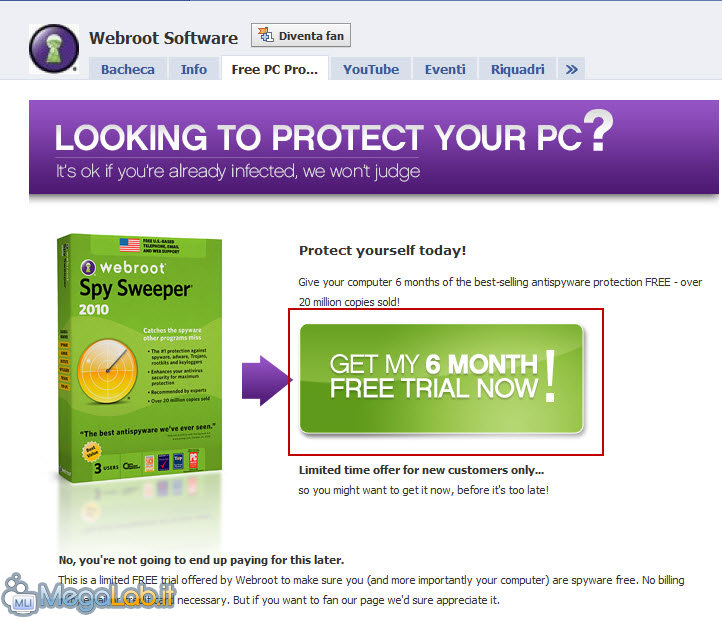This screenshot has height=620, width=722.
Task: Click the purple Looking to Protect banner
Action: pyautogui.click(x=373, y=147)
